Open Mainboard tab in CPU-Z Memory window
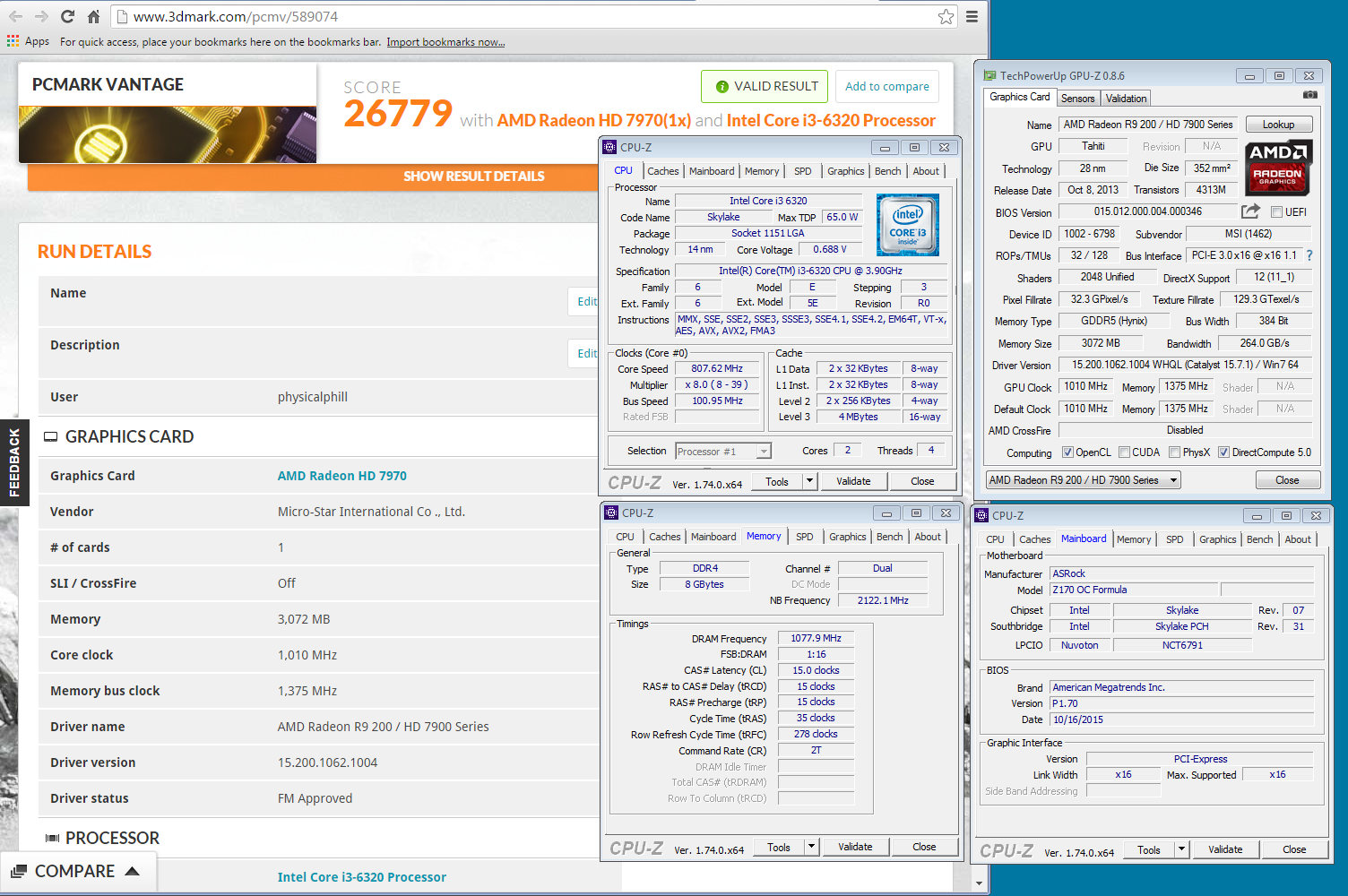Image resolution: width=1348 pixels, height=896 pixels. point(713,537)
